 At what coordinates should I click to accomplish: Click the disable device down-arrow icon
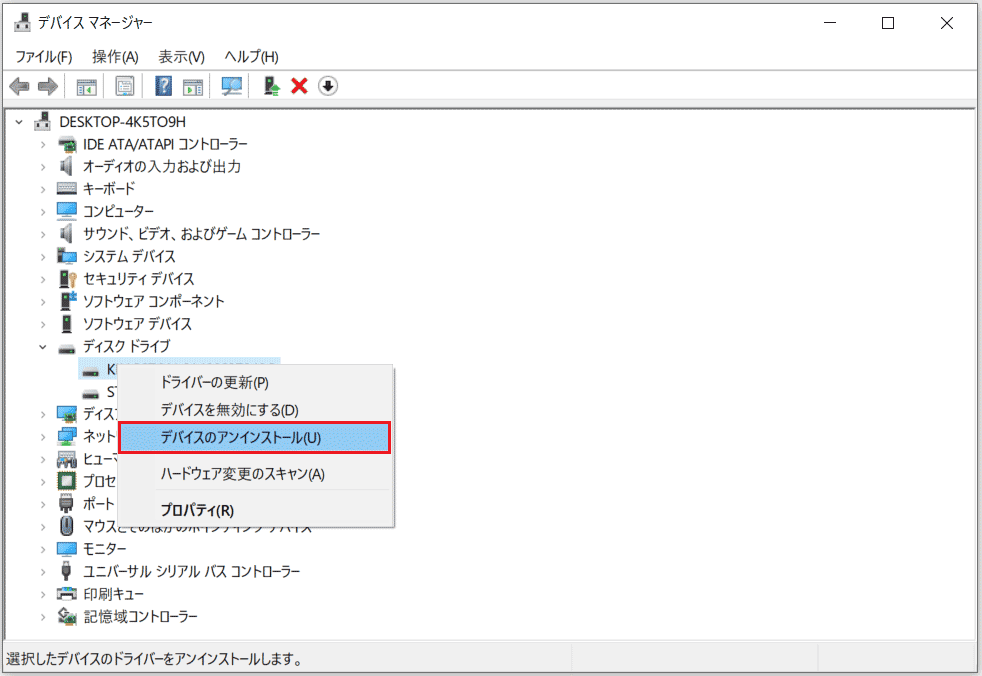[x=328, y=86]
